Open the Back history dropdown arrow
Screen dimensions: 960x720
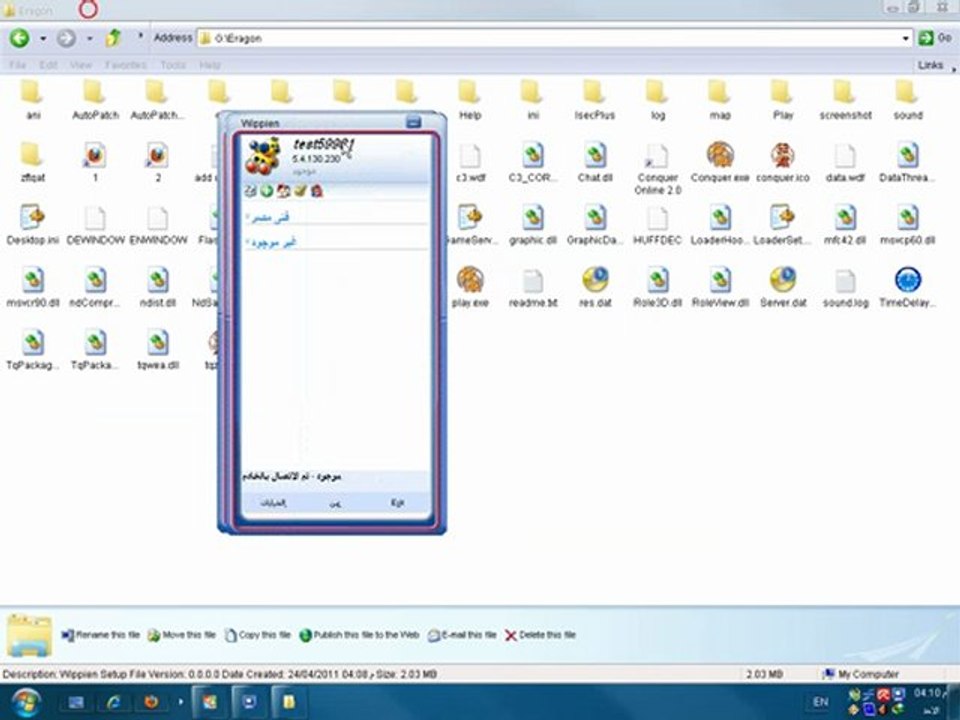coord(43,39)
